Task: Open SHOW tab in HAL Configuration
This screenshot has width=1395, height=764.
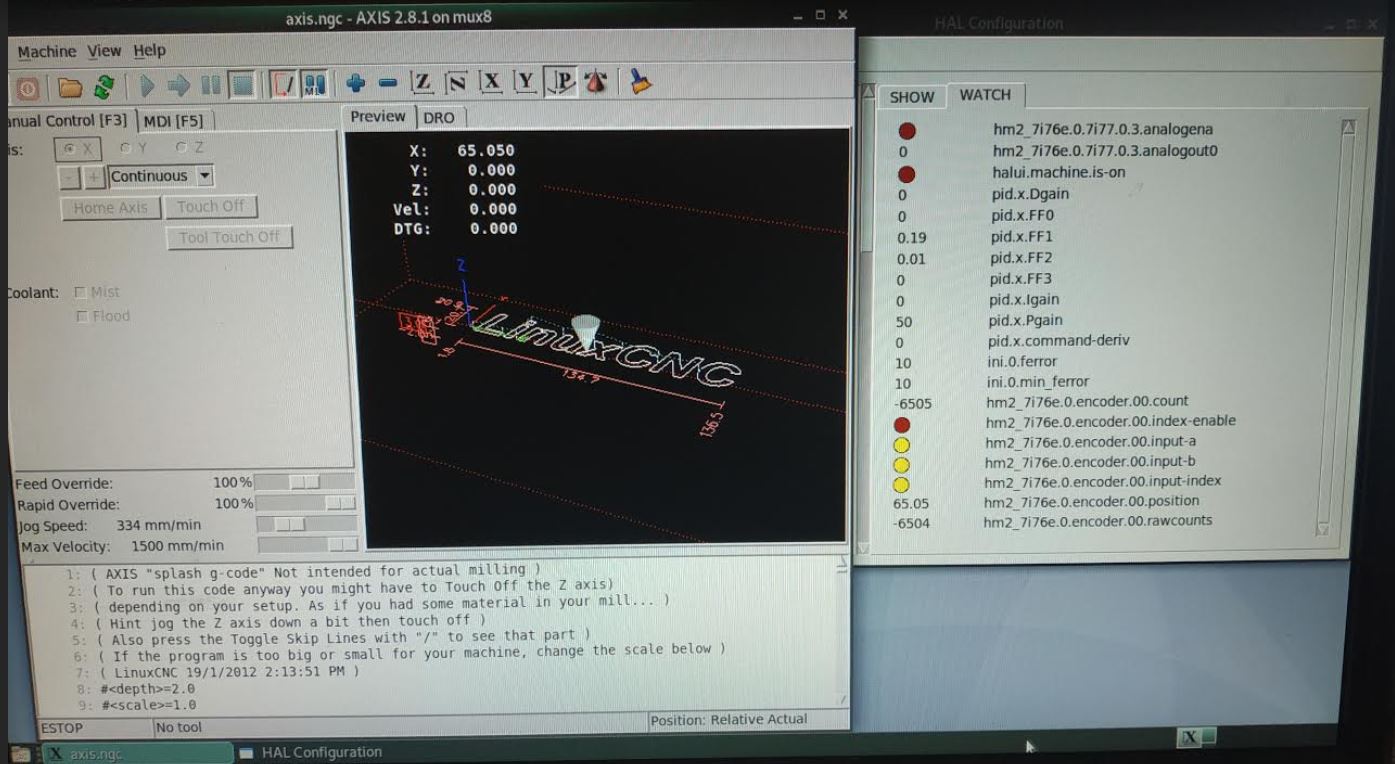Action: pyautogui.click(x=911, y=97)
